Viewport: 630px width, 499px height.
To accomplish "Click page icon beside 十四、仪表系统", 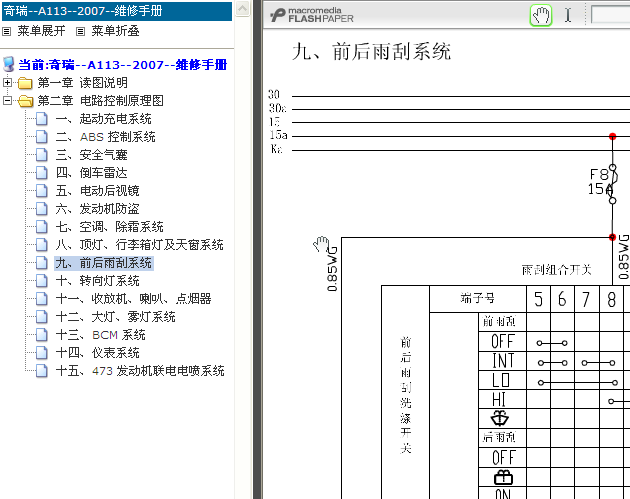I will (41, 353).
